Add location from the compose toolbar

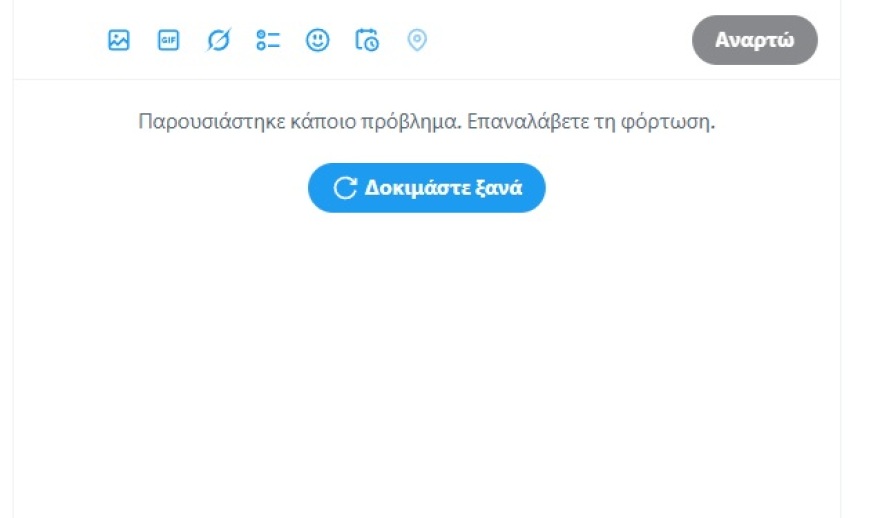pyautogui.click(x=417, y=40)
